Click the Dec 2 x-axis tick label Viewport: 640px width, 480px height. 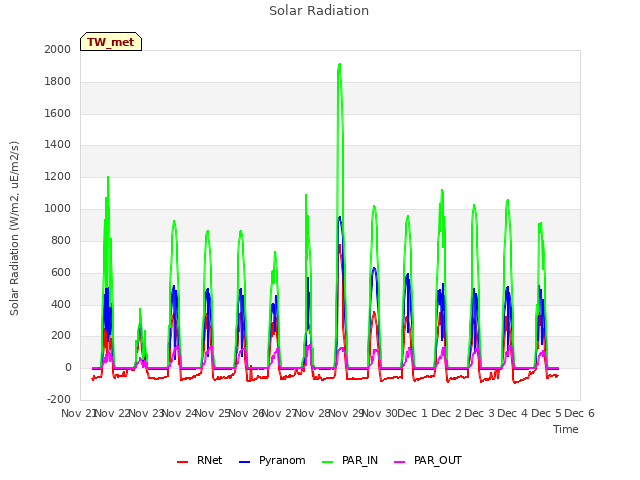click(x=446, y=413)
